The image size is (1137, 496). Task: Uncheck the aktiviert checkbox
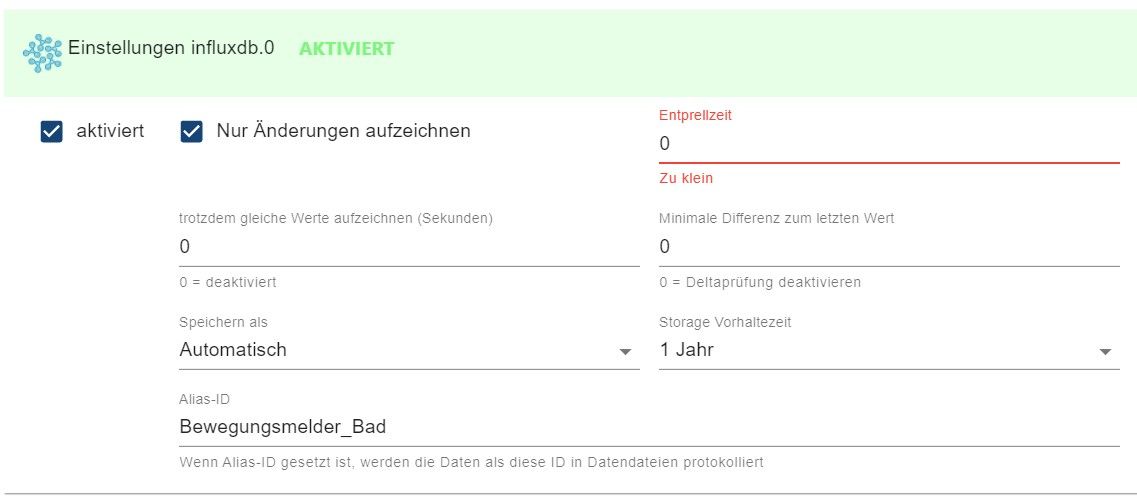click(52, 132)
